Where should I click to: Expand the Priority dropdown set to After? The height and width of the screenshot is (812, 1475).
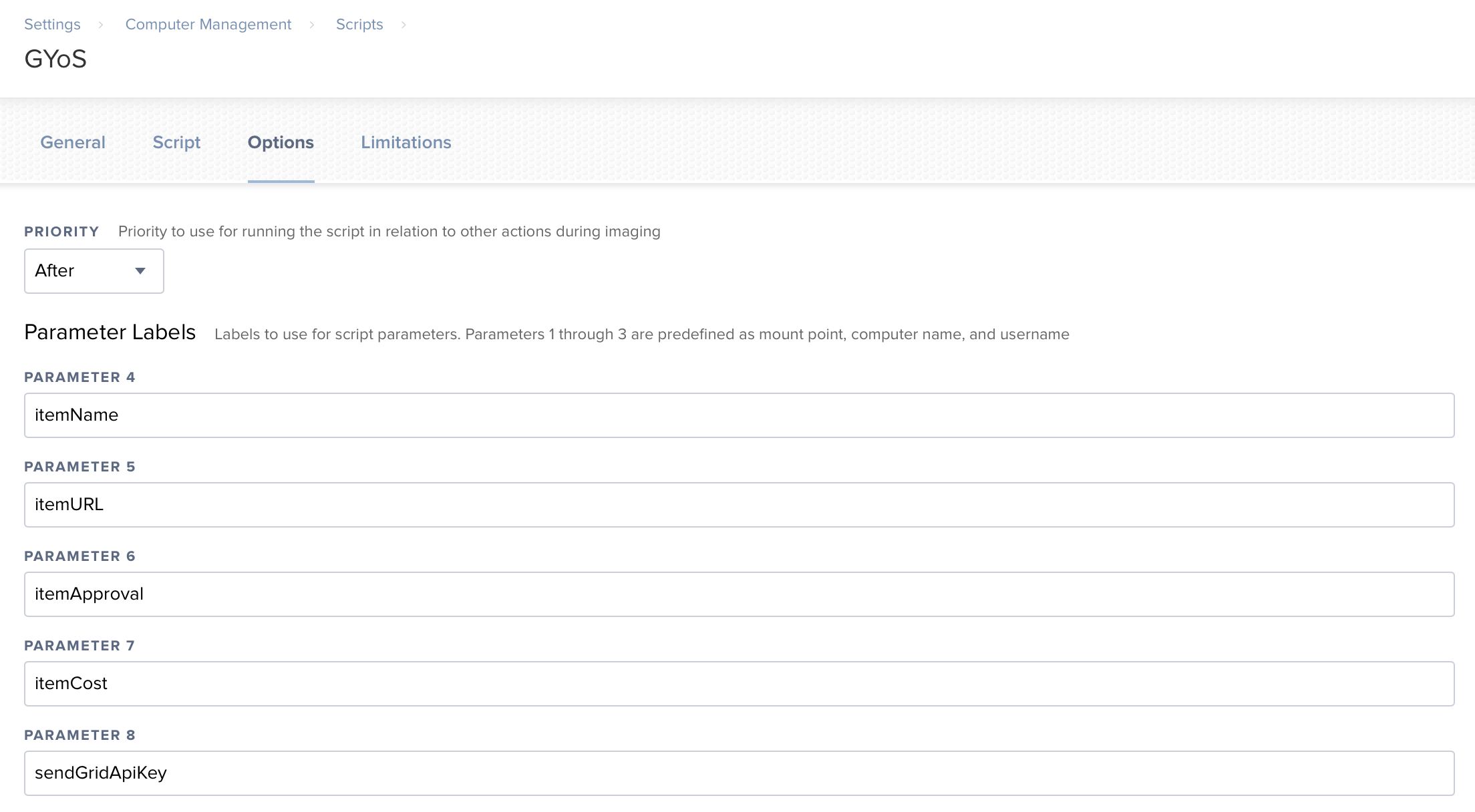(x=94, y=271)
